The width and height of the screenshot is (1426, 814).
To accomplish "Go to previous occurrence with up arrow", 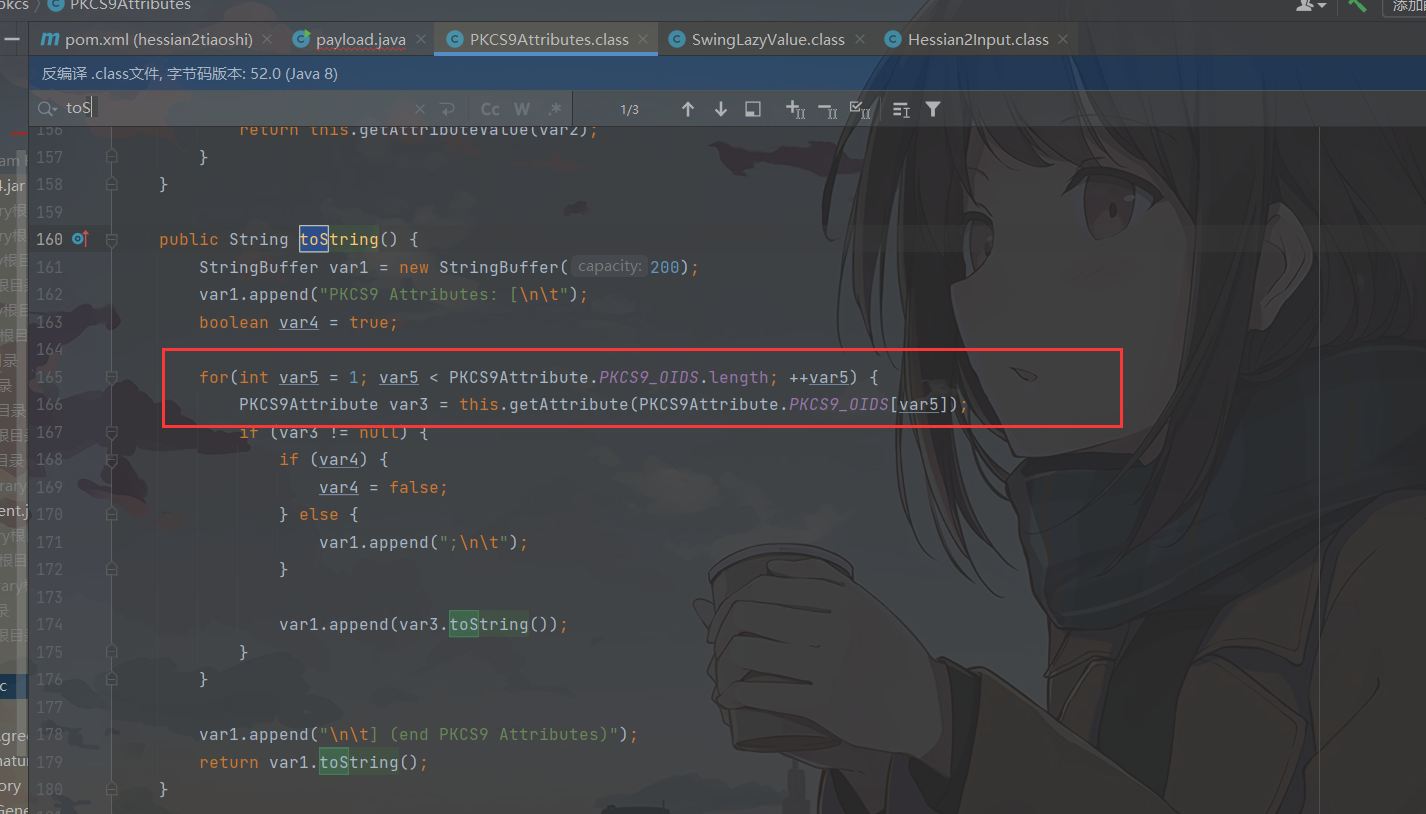I will click(688, 109).
